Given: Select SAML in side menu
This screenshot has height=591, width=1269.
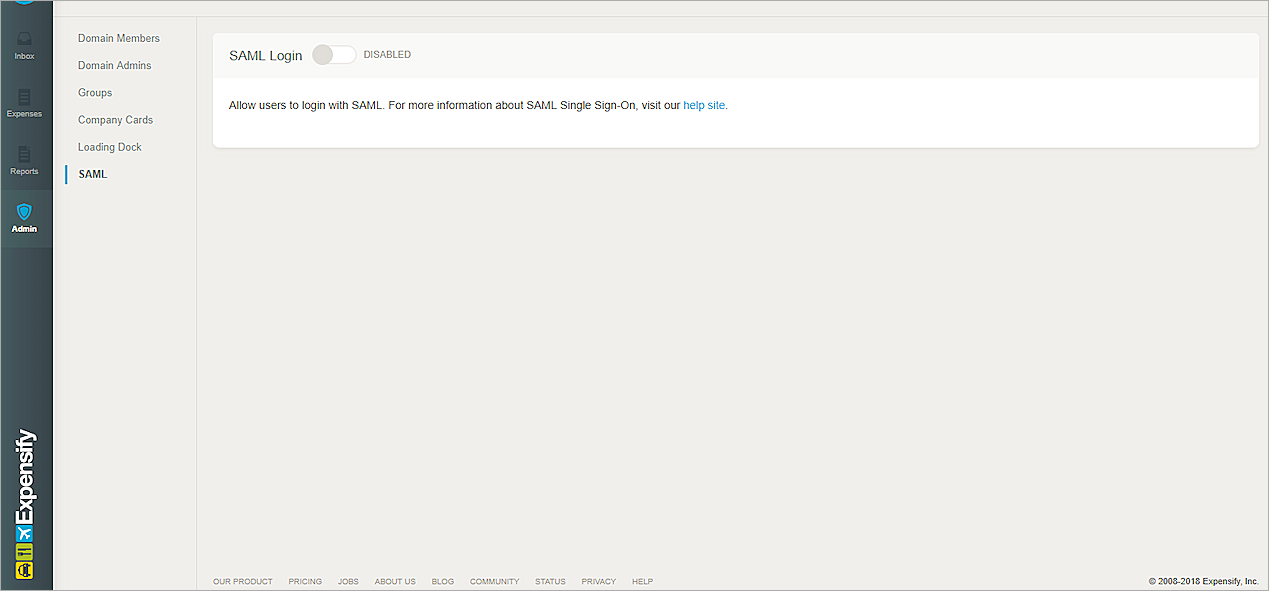Looking at the screenshot, I should pos(92,174).
